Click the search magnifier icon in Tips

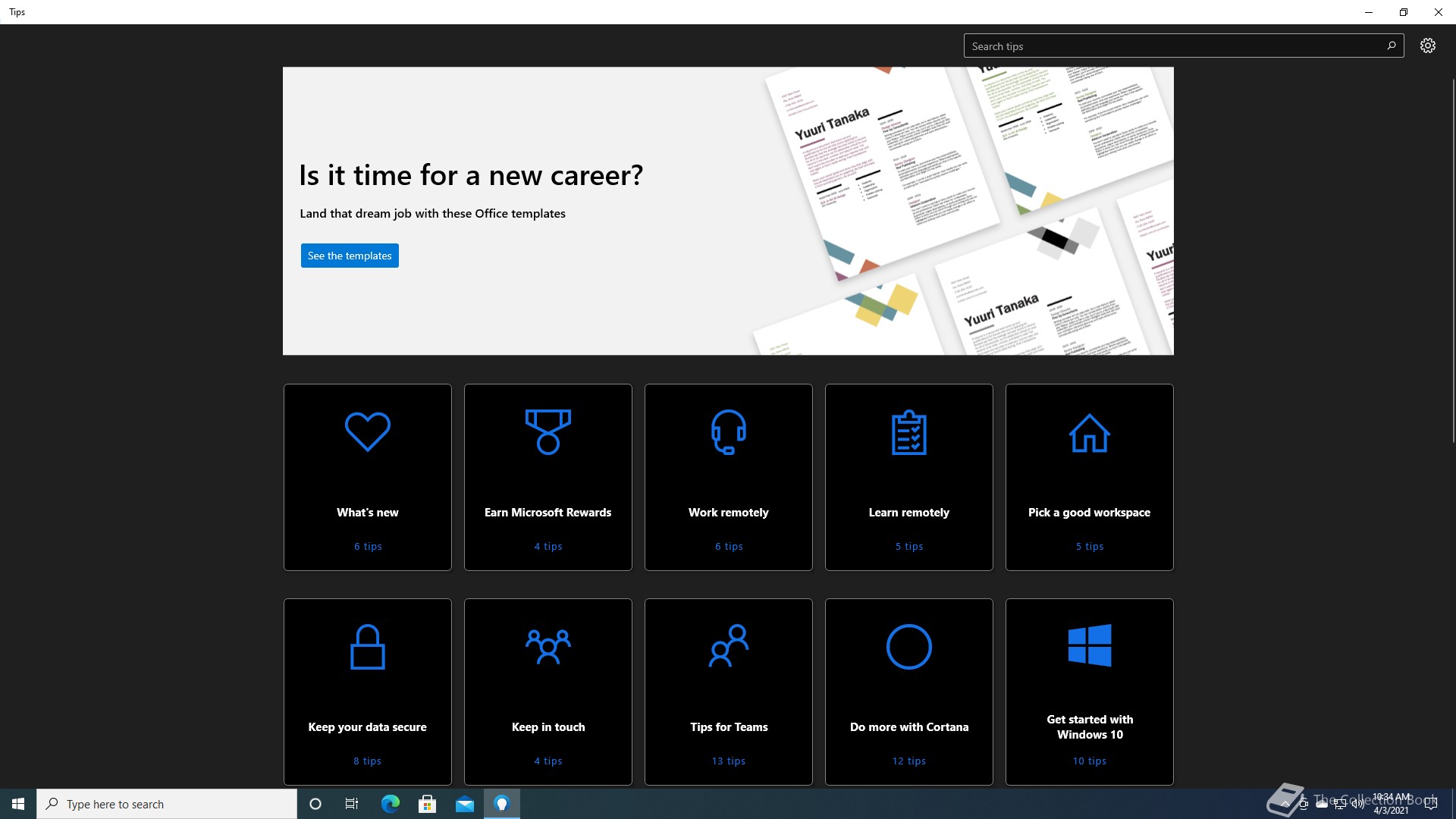[1391, 45]
